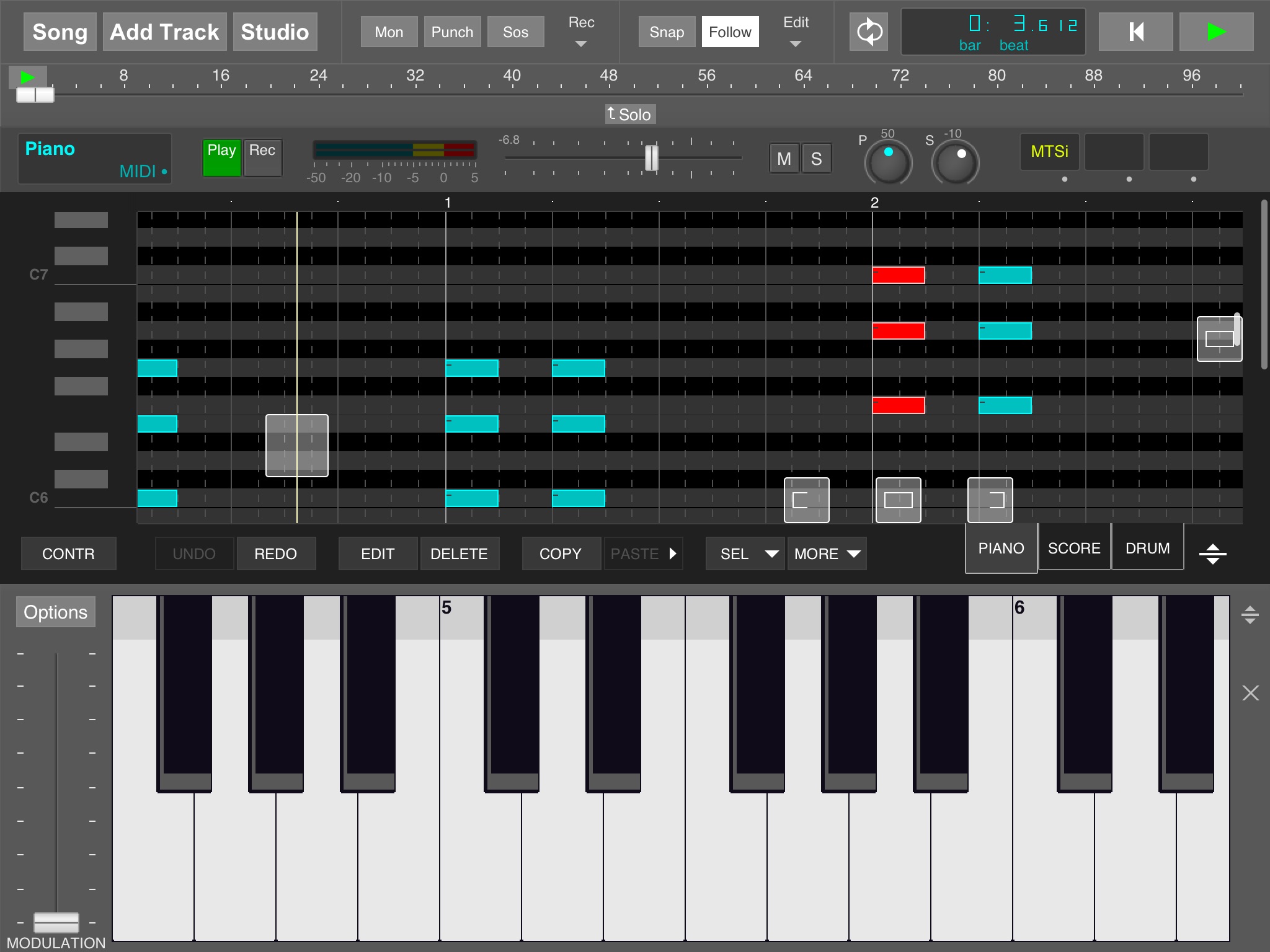
Task: Open the PASTE submenu arrow
Action: click(673, 553)
